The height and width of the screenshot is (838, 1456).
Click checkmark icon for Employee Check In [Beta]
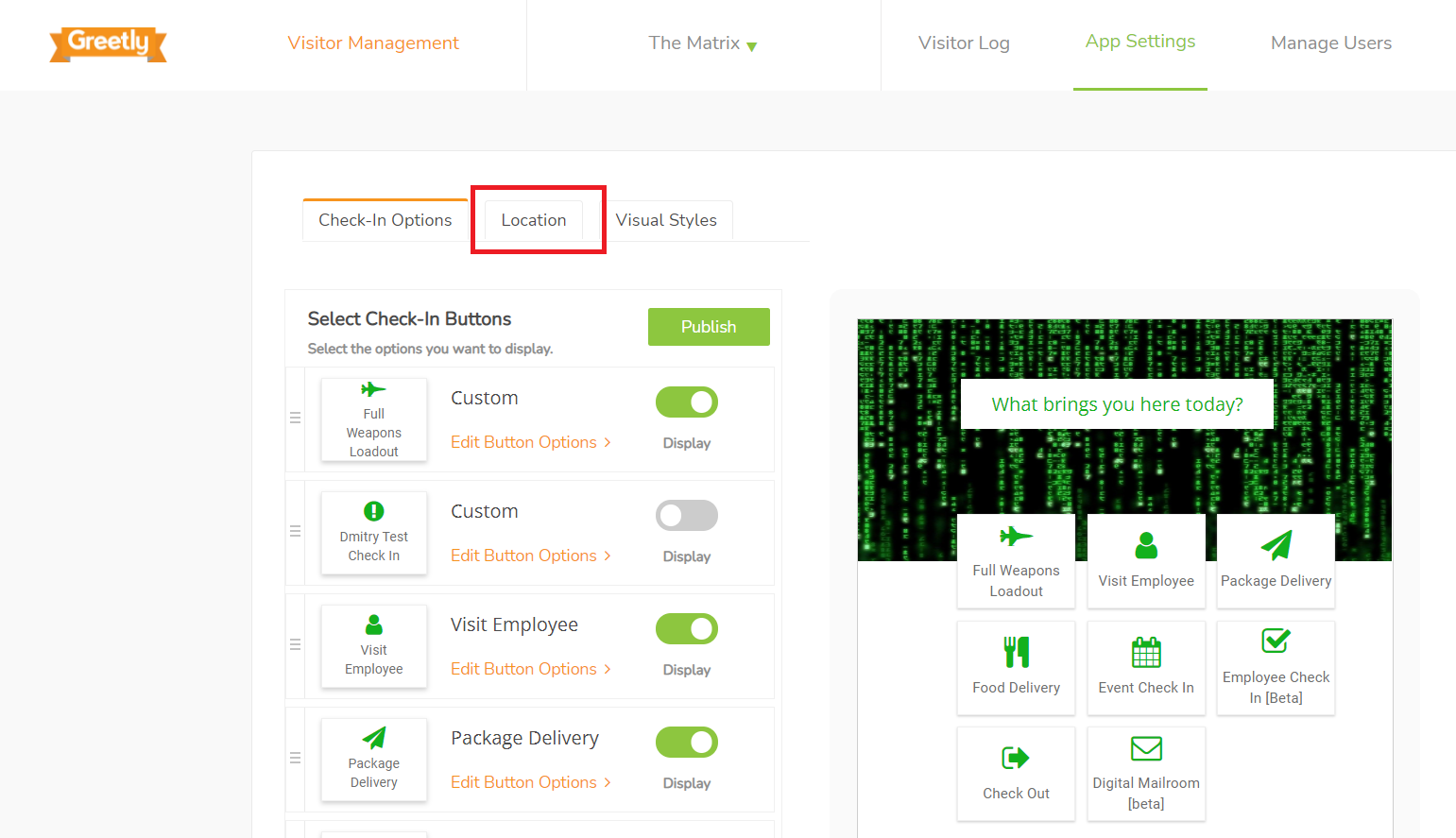point(1276,641)
